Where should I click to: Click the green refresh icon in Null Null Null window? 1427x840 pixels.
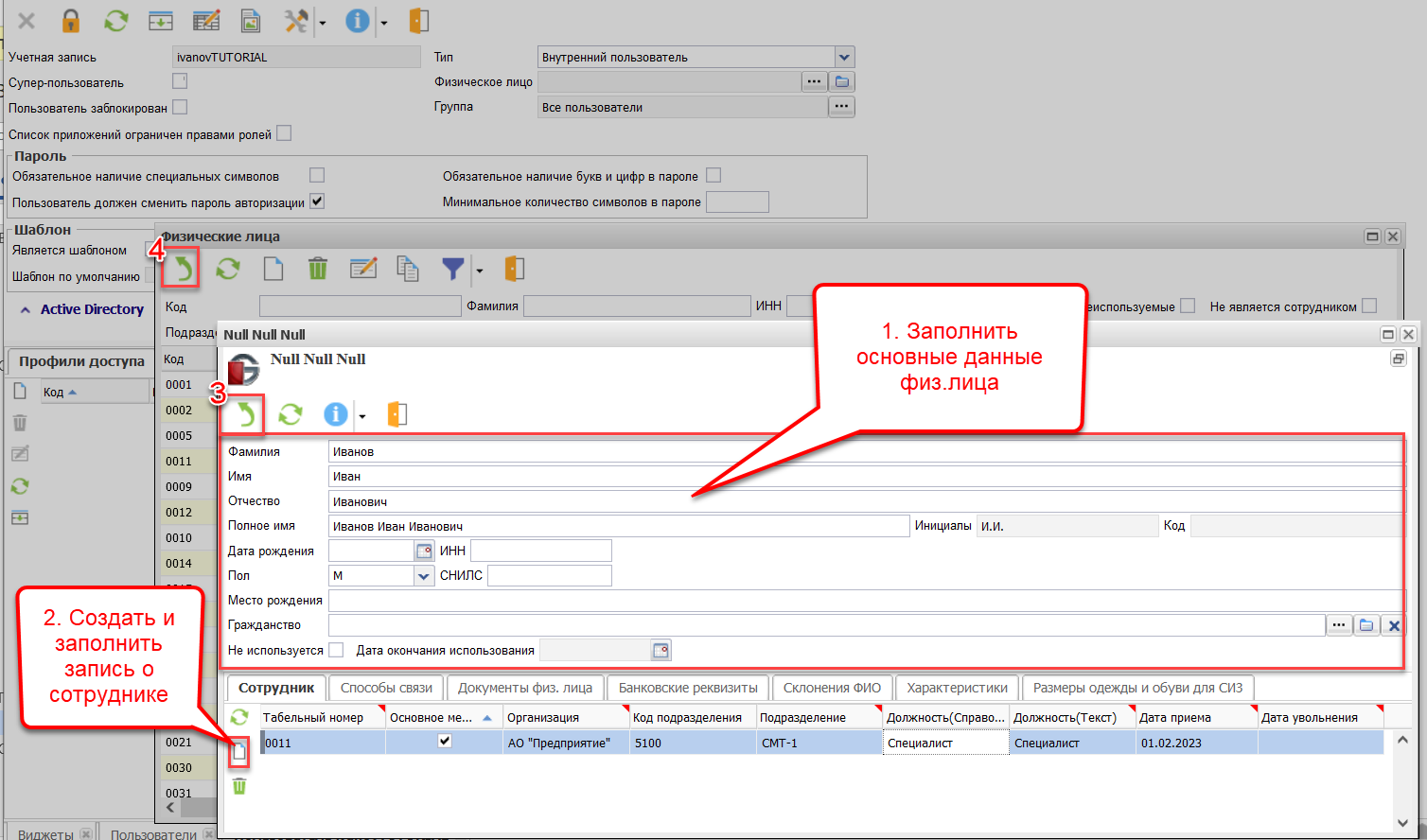coord(291,414)
